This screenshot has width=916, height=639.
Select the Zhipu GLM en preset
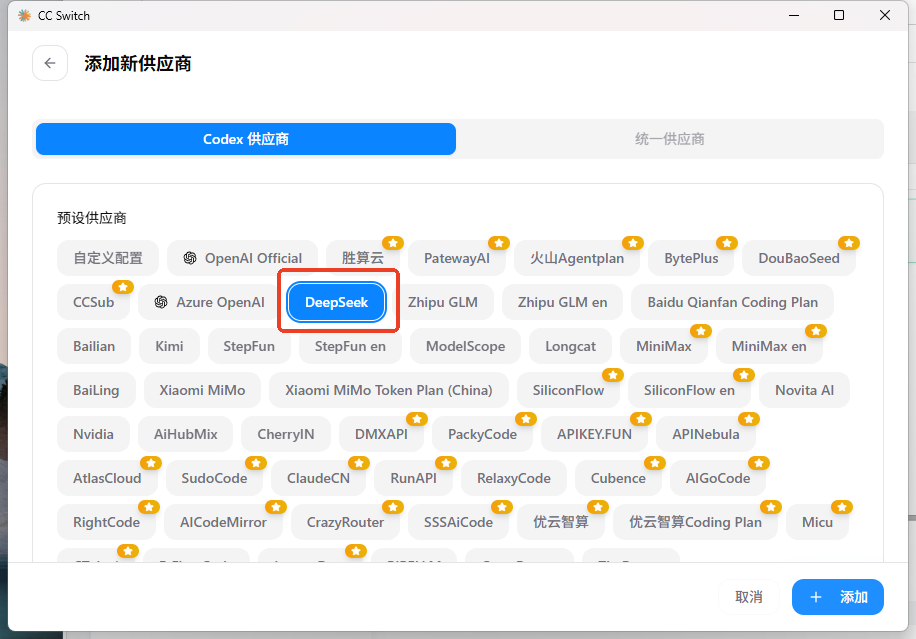coord(562,302)
